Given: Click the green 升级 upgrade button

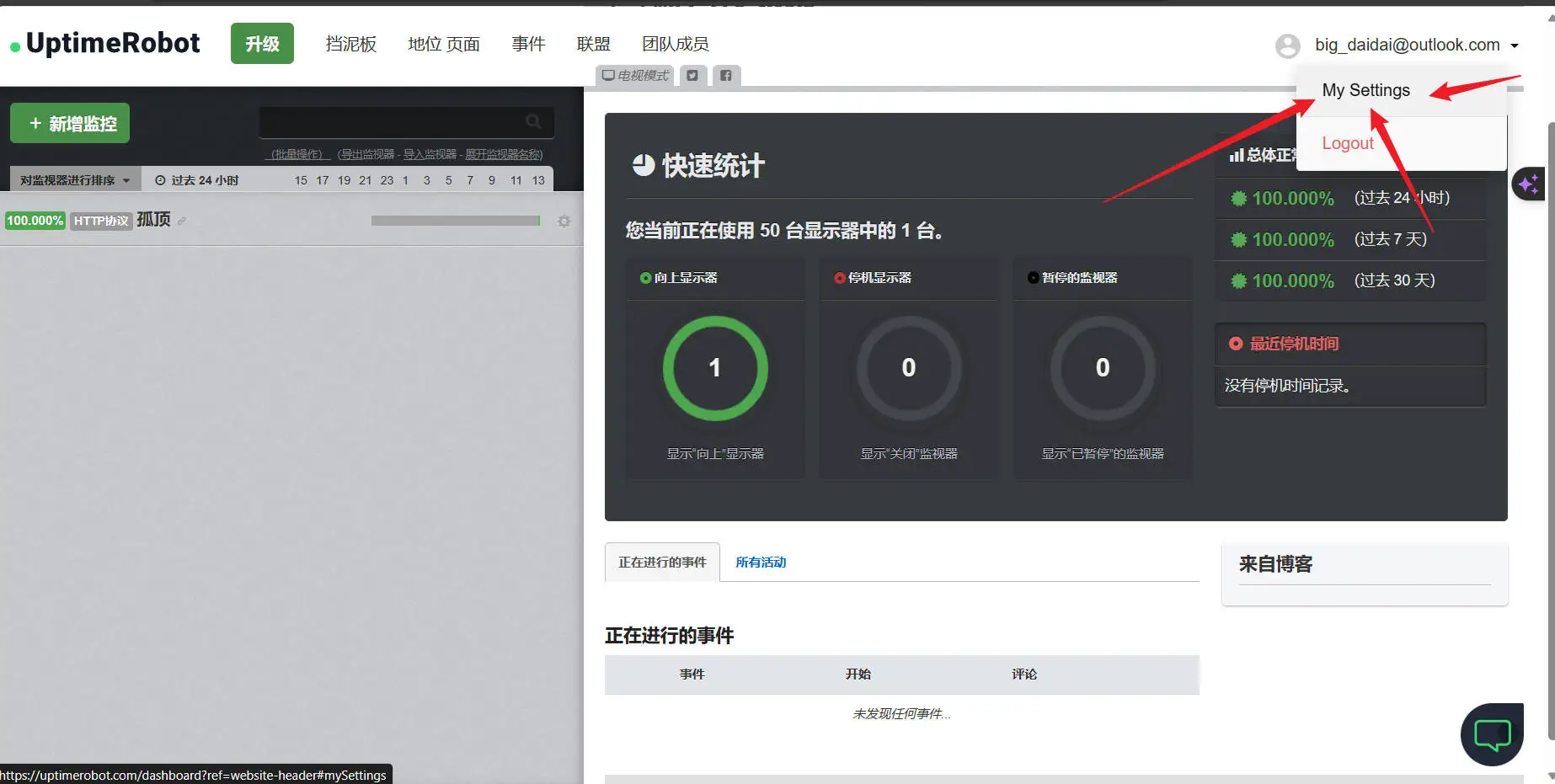Looking at the screenshot, I should click(262, 44).
